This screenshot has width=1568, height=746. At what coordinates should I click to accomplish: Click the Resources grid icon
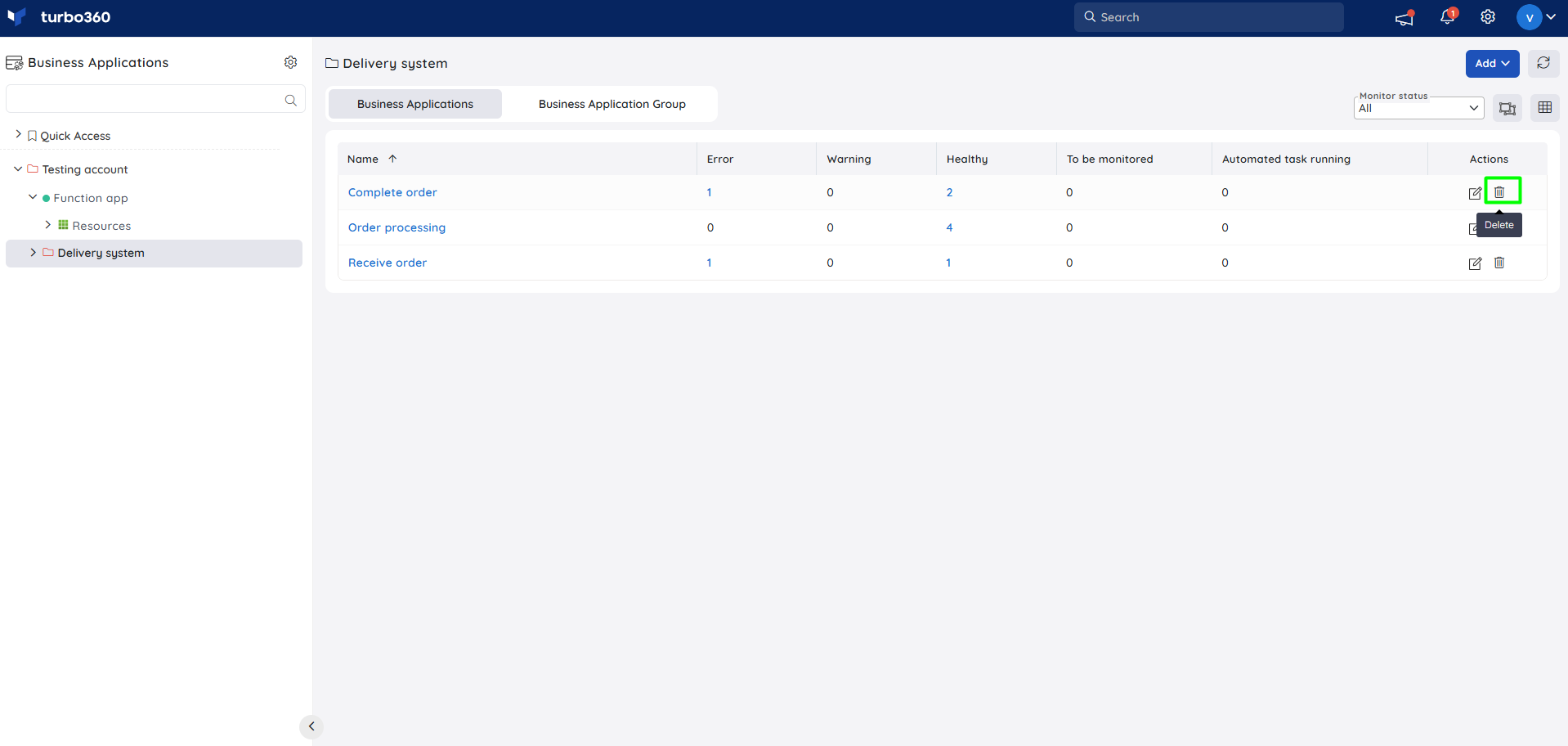click(63, 225)
